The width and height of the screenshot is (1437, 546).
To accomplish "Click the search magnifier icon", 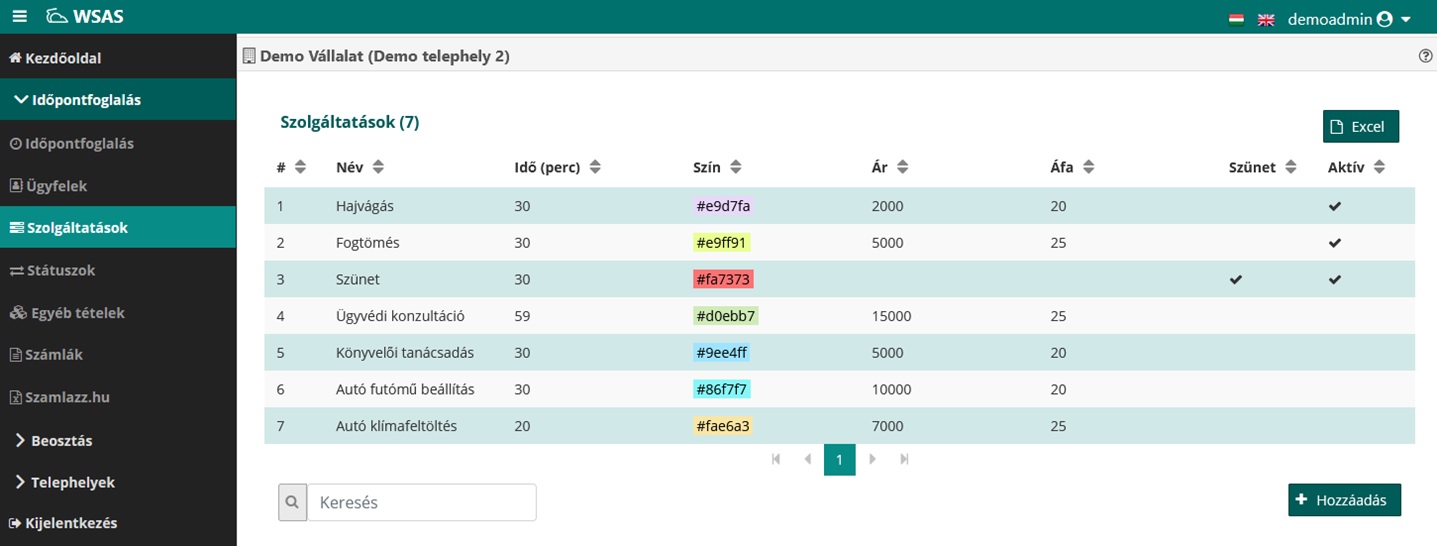I will pos(292,503).
